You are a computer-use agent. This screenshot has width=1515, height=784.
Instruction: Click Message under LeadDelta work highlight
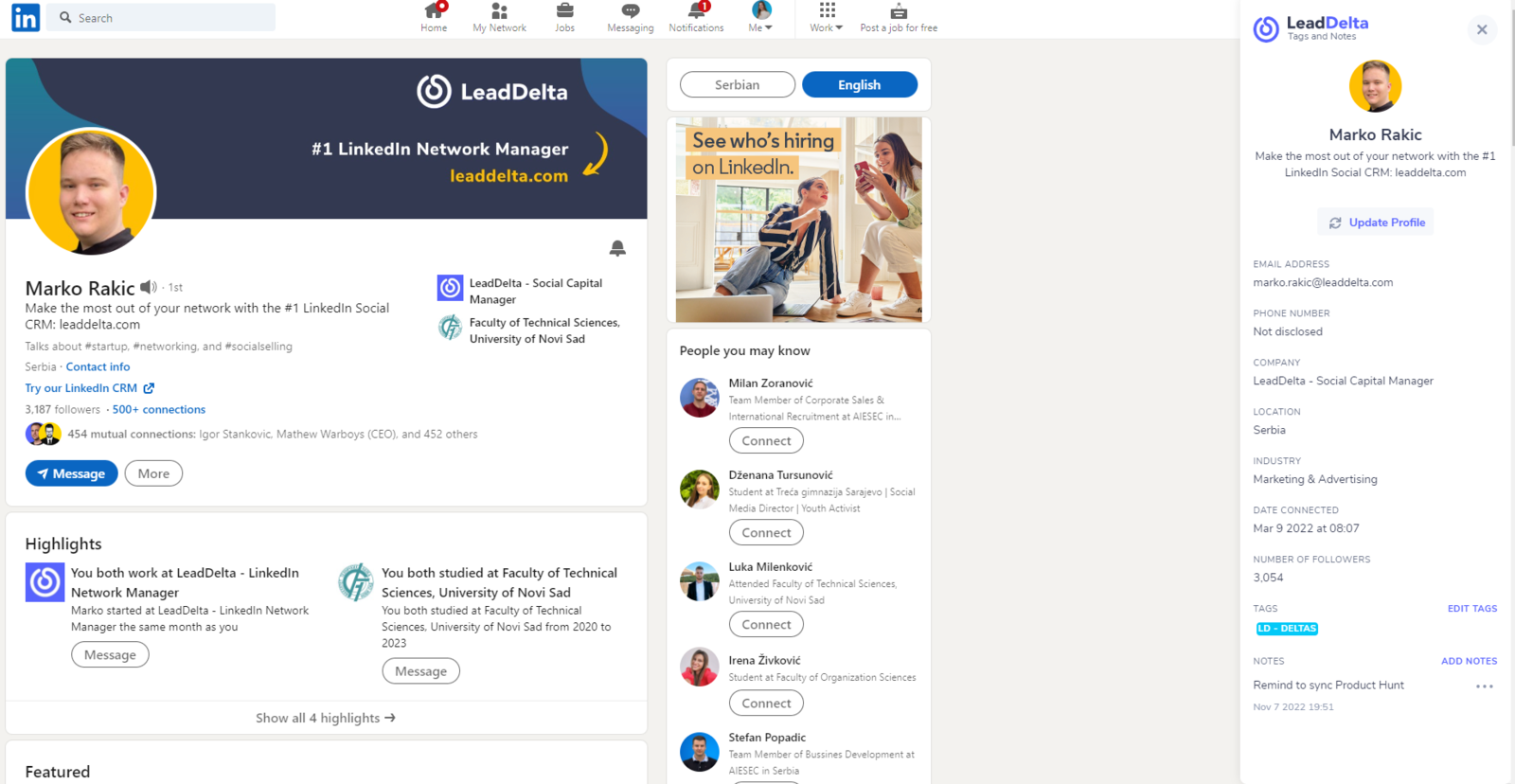pyautogui.click(x=110, y=654)
